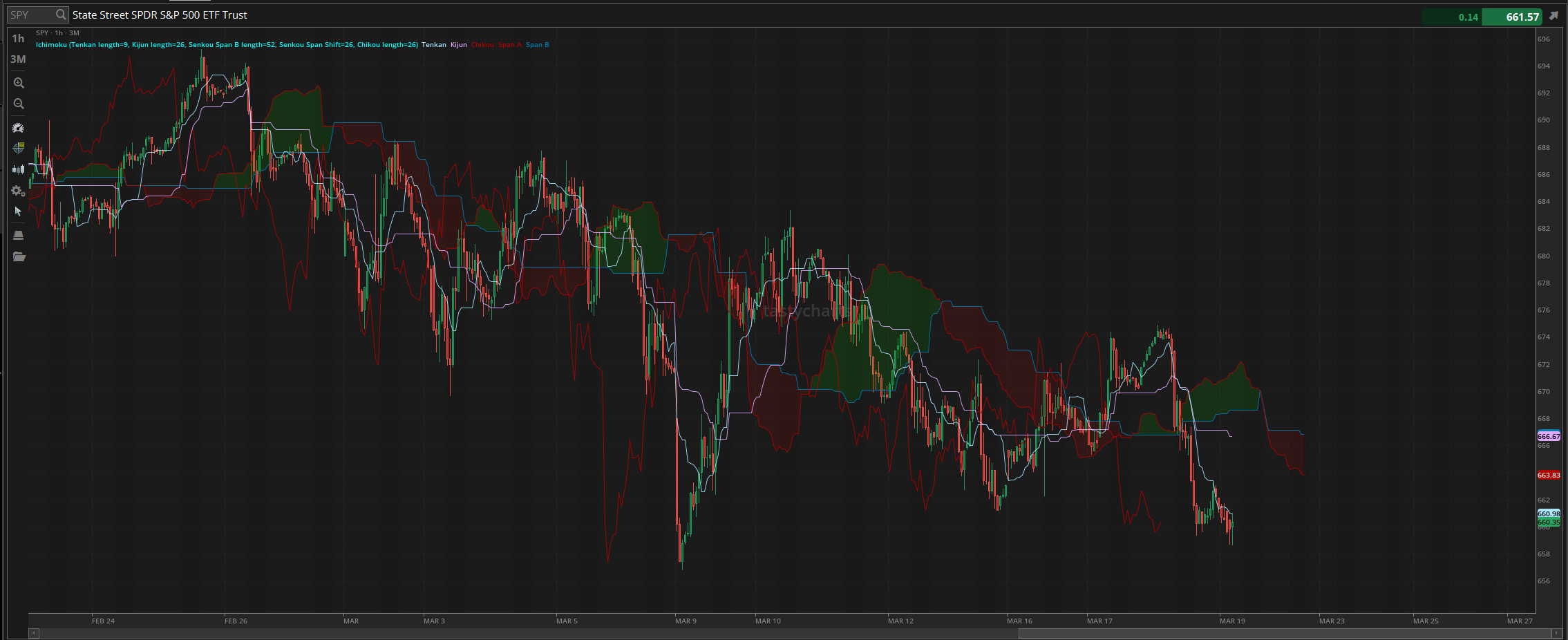Click the MAR 19 date axis label

1232,621
